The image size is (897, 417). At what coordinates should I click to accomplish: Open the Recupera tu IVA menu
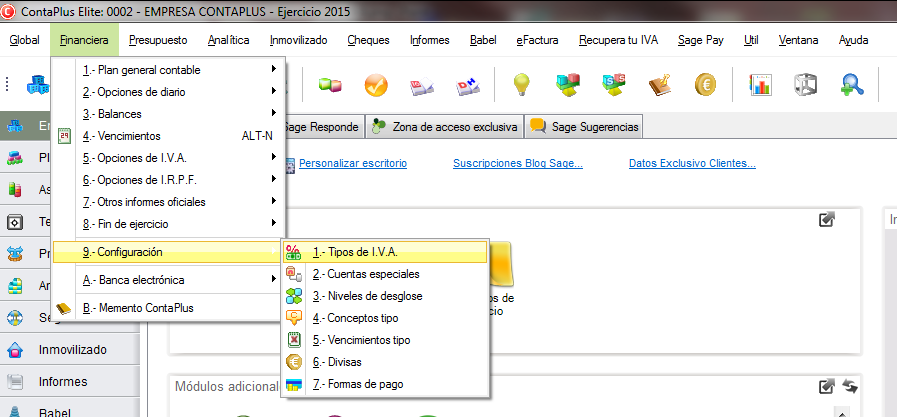click(618, 40)
